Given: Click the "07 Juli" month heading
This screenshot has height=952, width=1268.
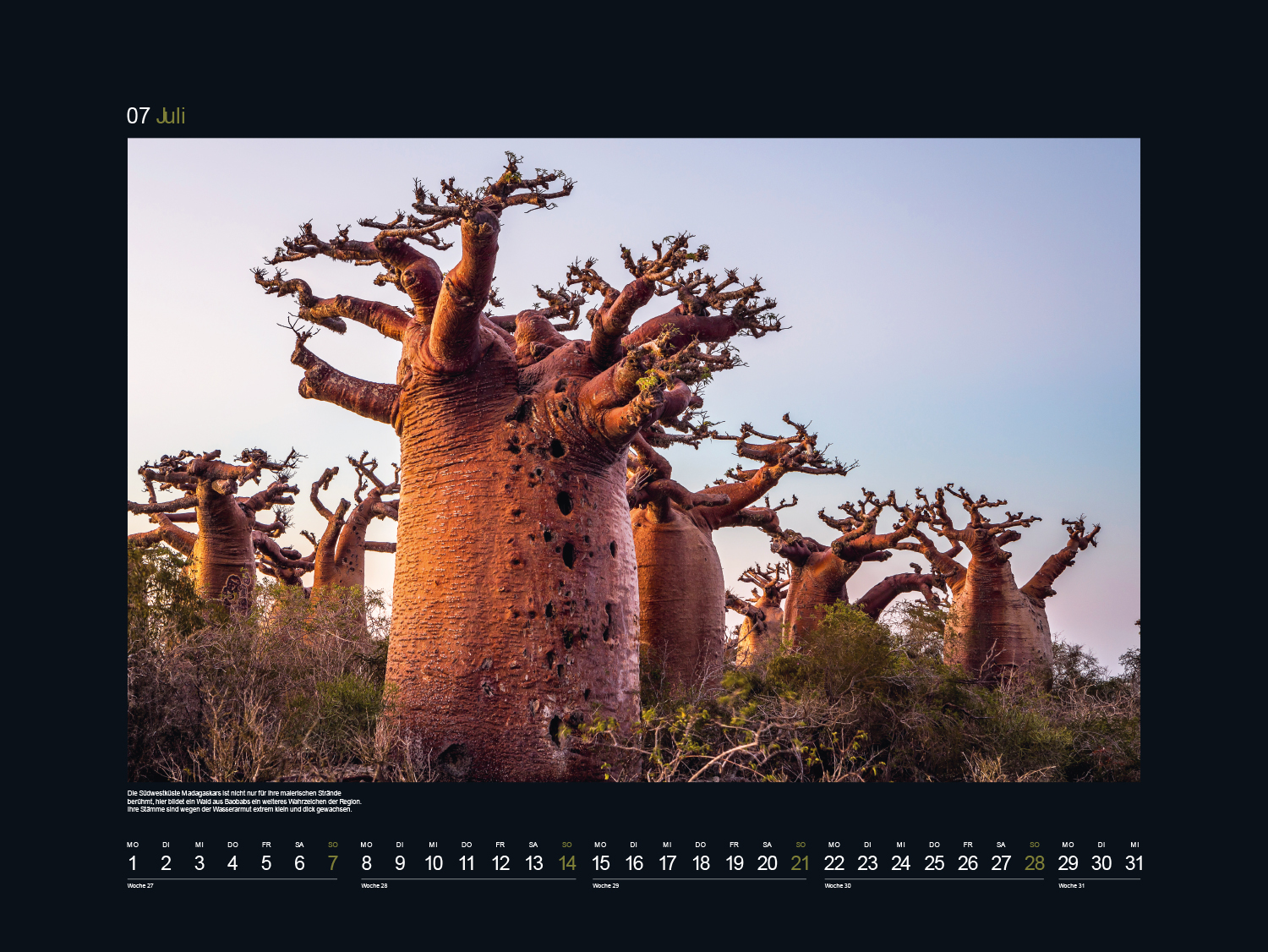Looking at the screenshot, I should click(156, 116).
